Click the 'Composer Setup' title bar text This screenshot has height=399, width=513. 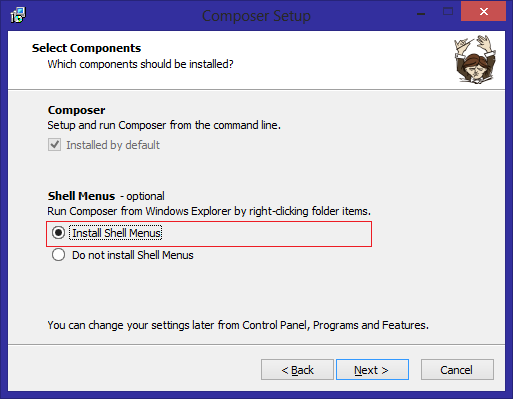256,16
